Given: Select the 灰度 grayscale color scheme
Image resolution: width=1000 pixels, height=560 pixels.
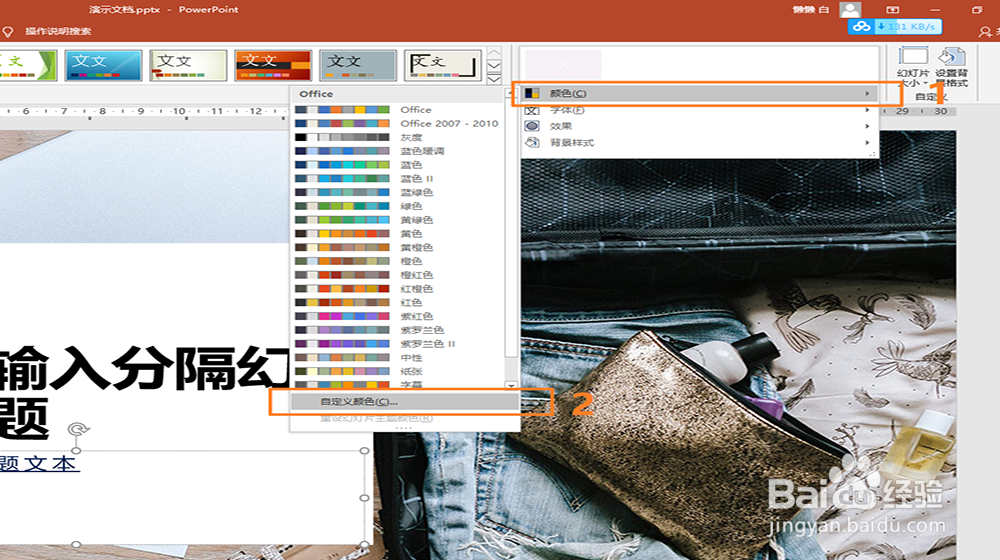Looking at the screenshot, I should coord(399,137).
